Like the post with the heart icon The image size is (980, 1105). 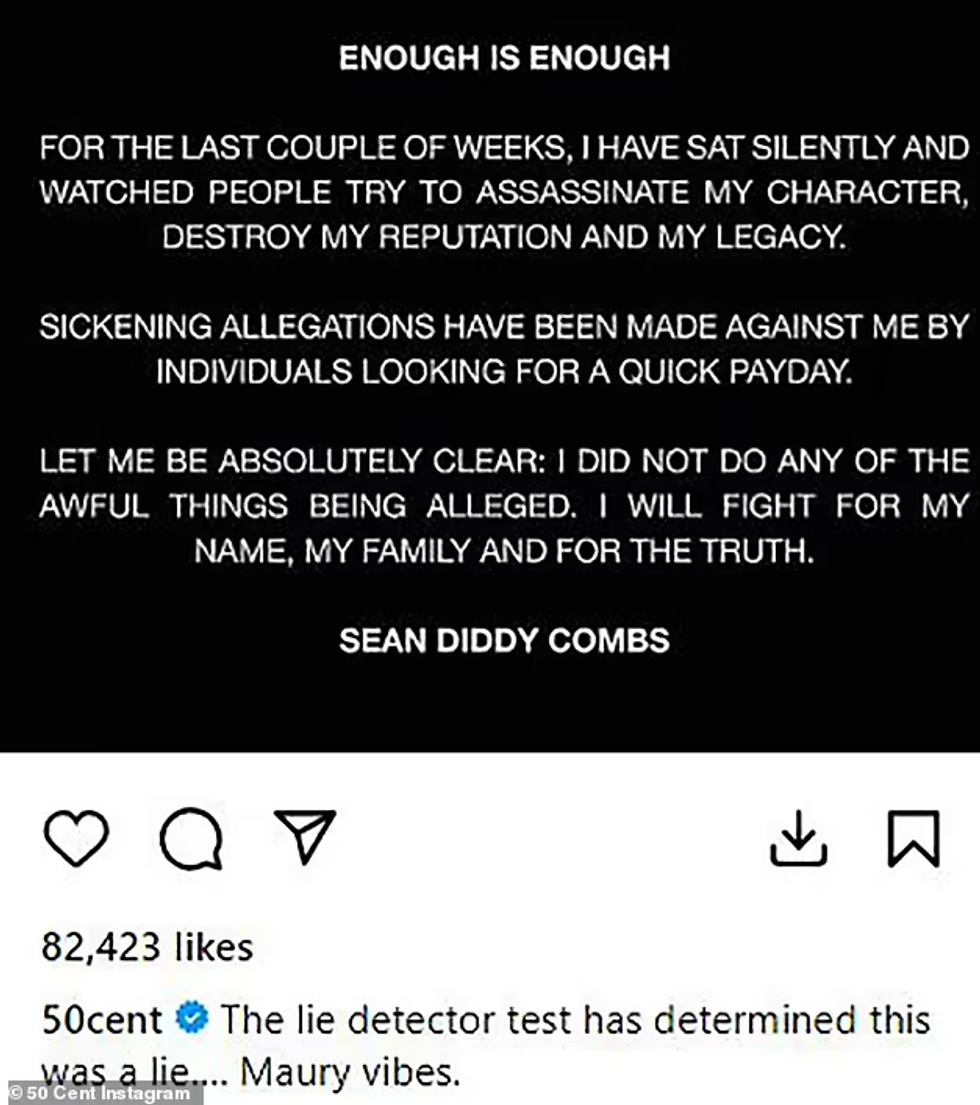[x=77, y=838]
